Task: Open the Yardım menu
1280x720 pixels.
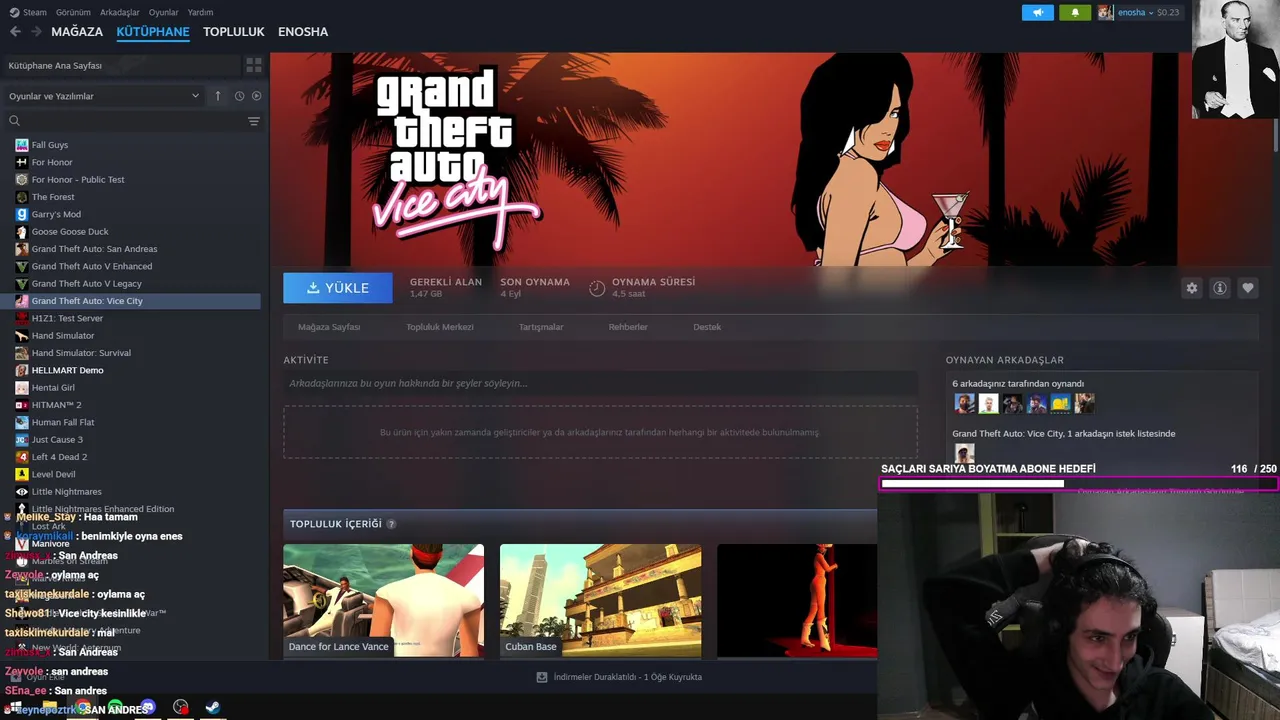Action: click(201, 12)
